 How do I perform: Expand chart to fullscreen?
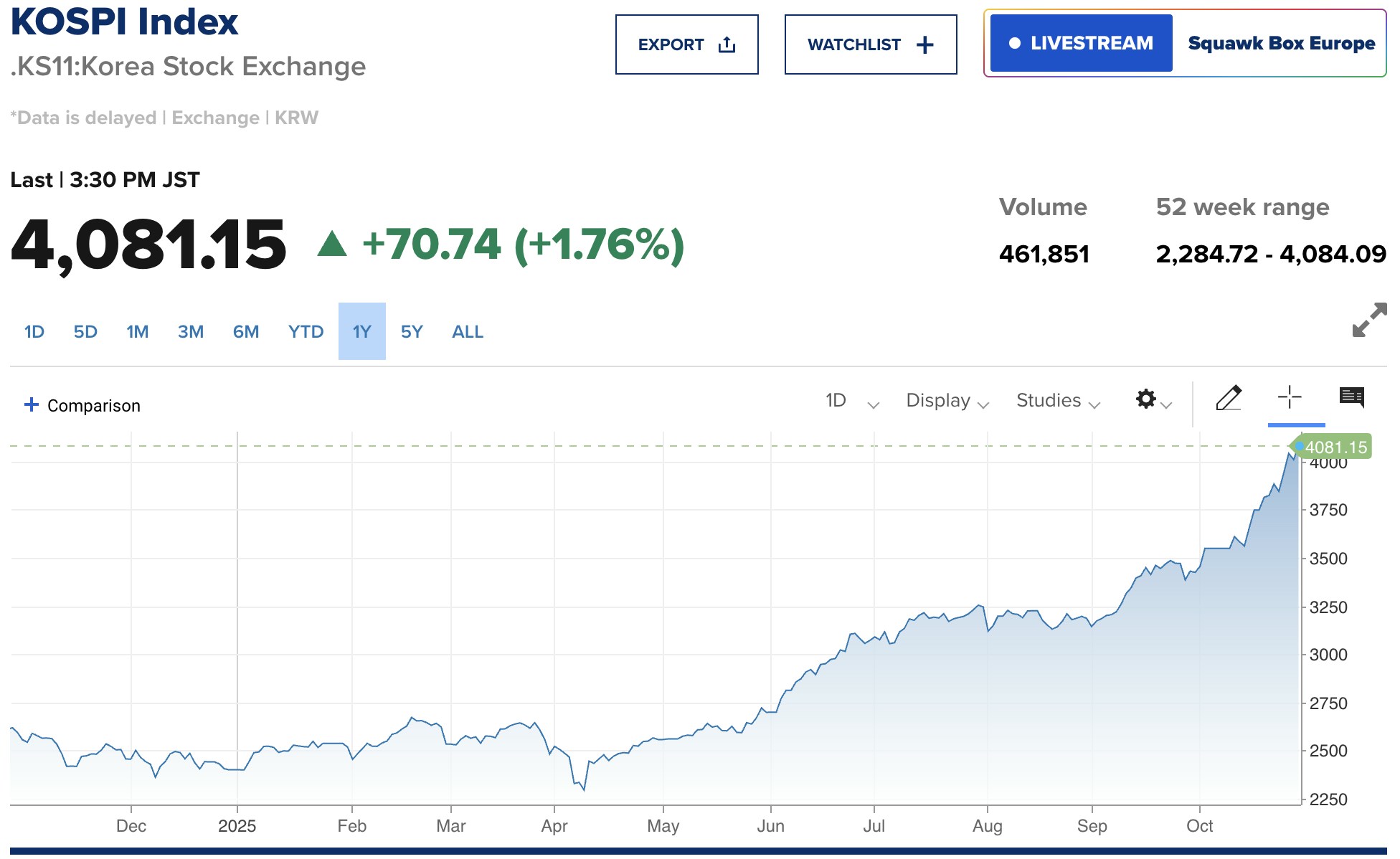pos(1369,320)
